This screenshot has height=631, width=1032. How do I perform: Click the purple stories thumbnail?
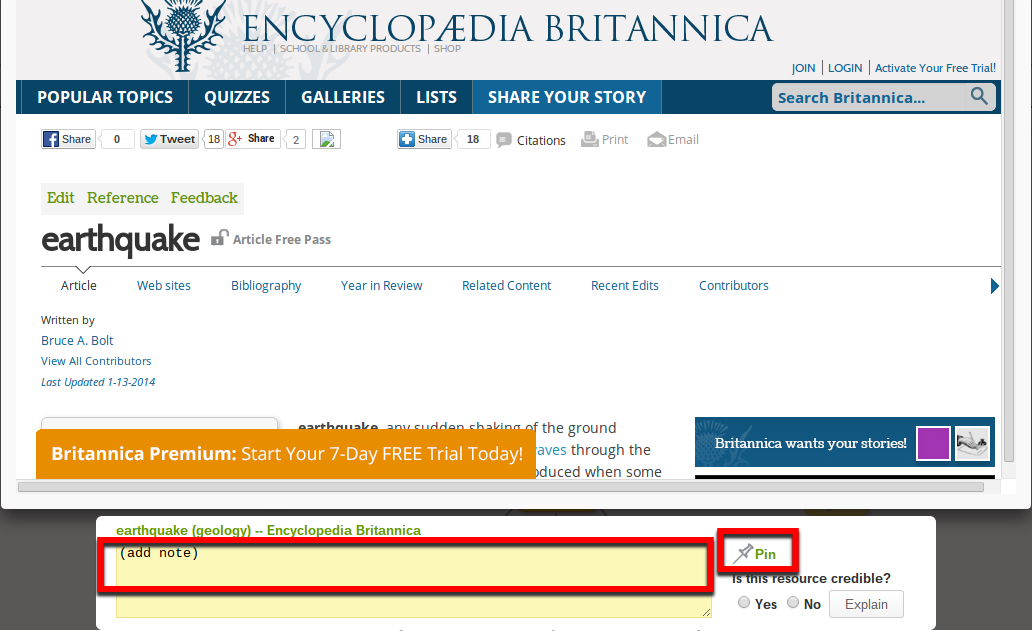coord(933,443)
